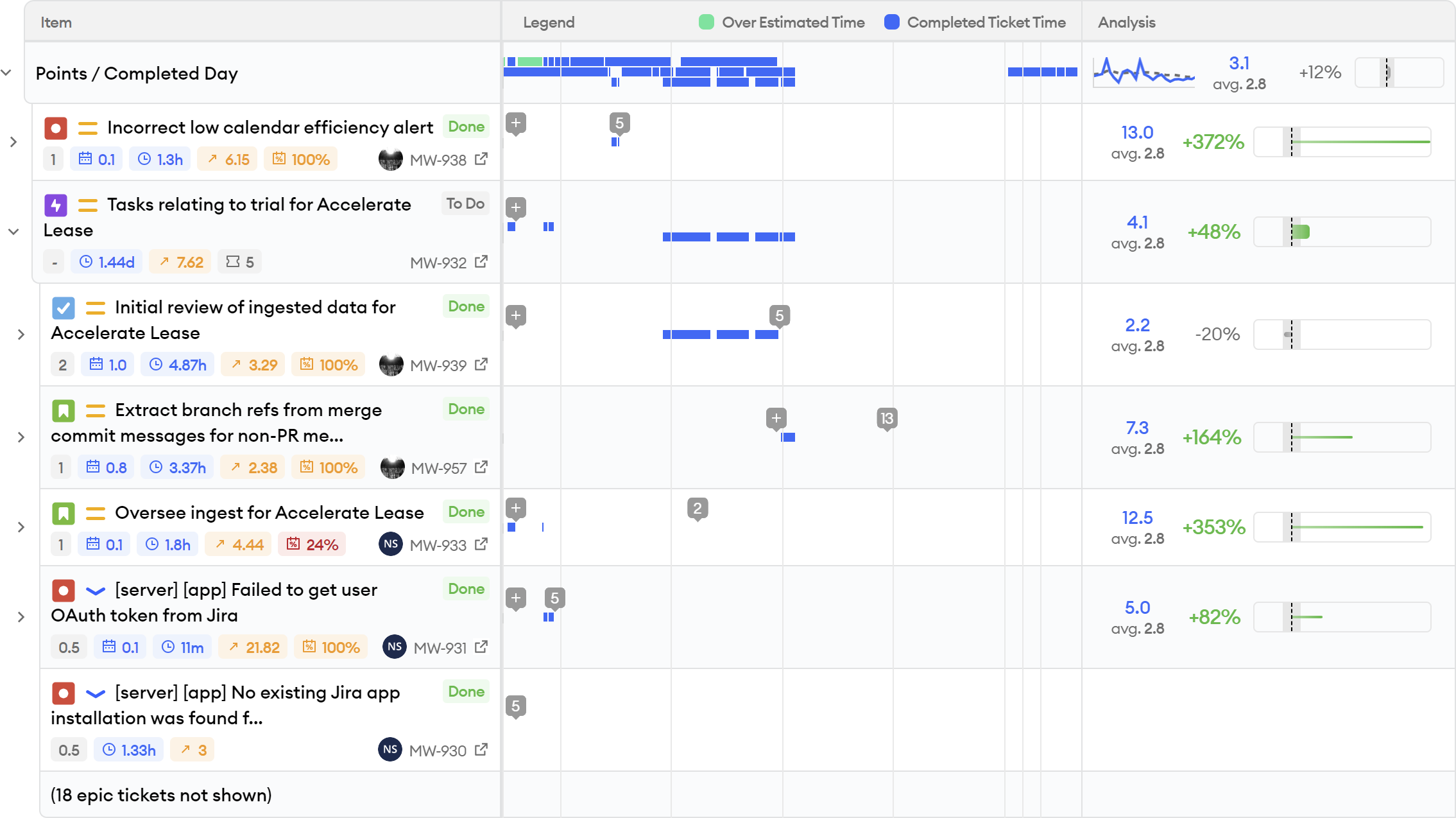
Task: Expand Oversee ingest for Accelerate Lease row
Action: tap(21, 526)
